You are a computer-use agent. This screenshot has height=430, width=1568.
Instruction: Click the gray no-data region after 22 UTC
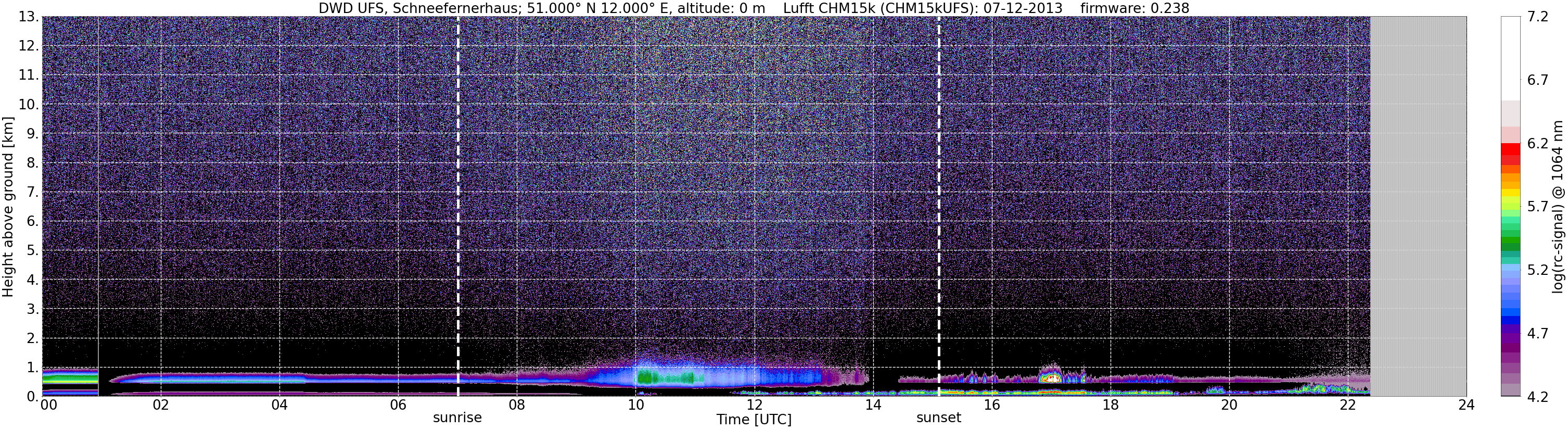[x=1418, y=207]
